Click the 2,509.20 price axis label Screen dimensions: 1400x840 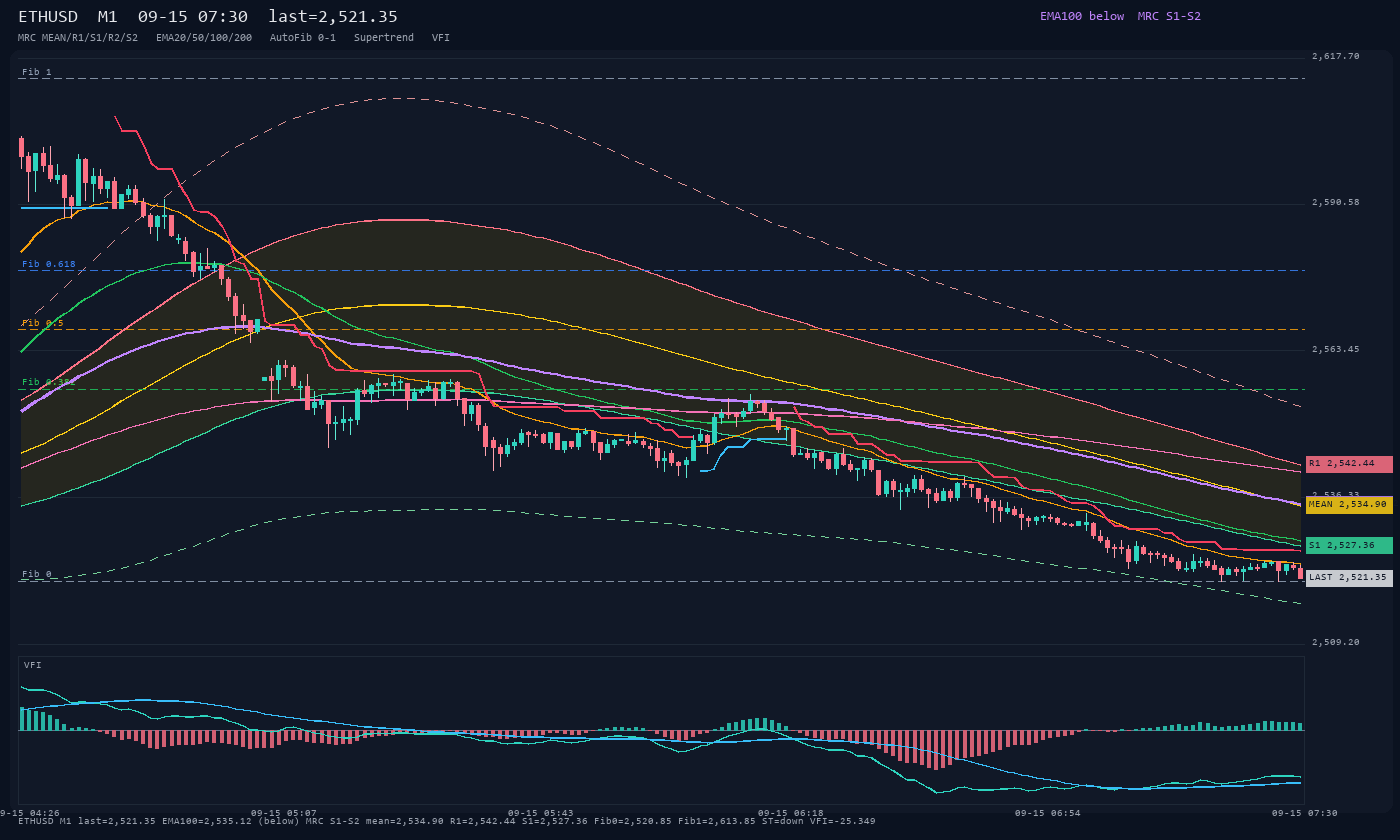[x=1336, y=642]
